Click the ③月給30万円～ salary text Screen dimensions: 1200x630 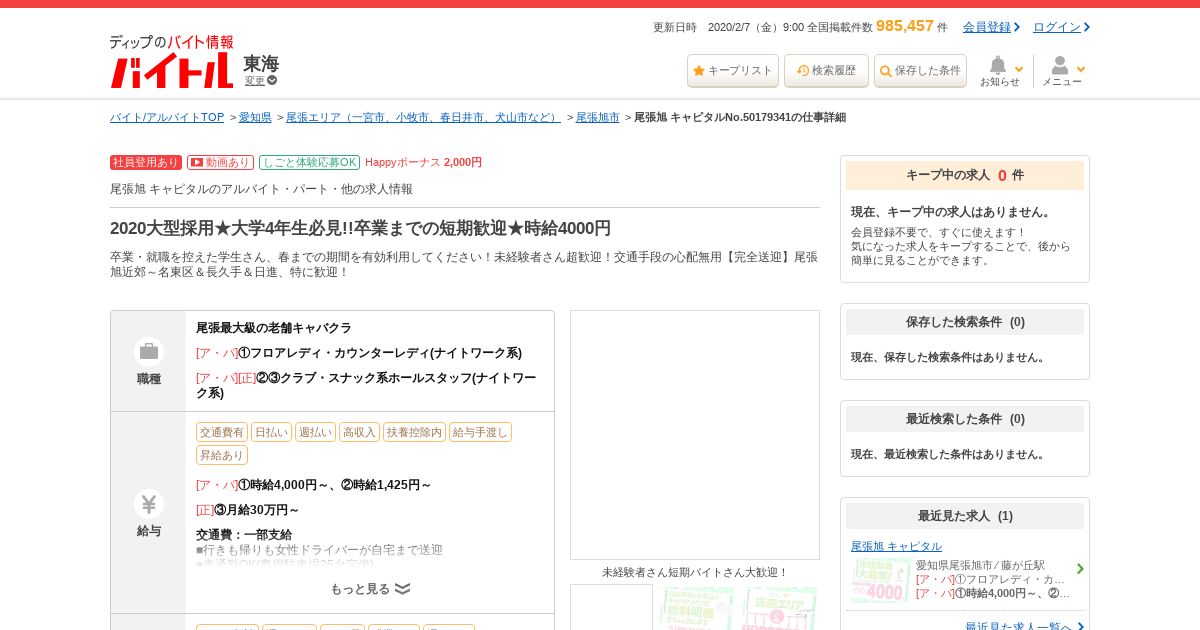[x=257, y=510]
